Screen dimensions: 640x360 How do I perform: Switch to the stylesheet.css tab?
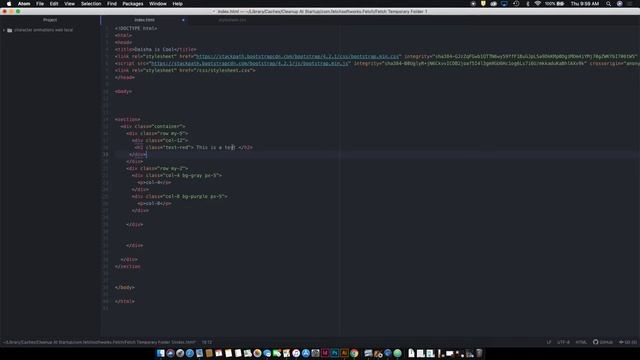tap(232, 20)
